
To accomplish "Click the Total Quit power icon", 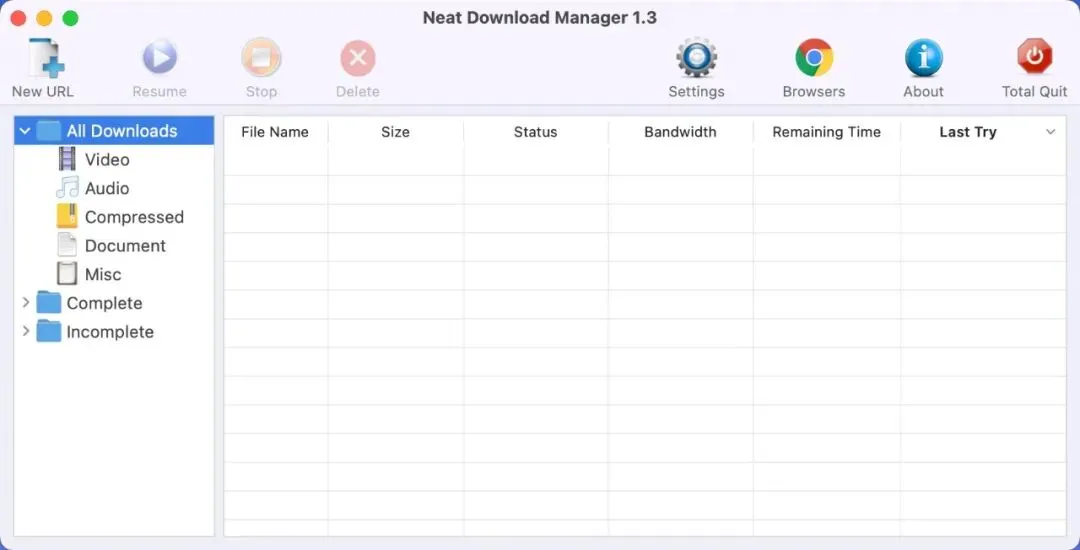I will point(1035,56).
